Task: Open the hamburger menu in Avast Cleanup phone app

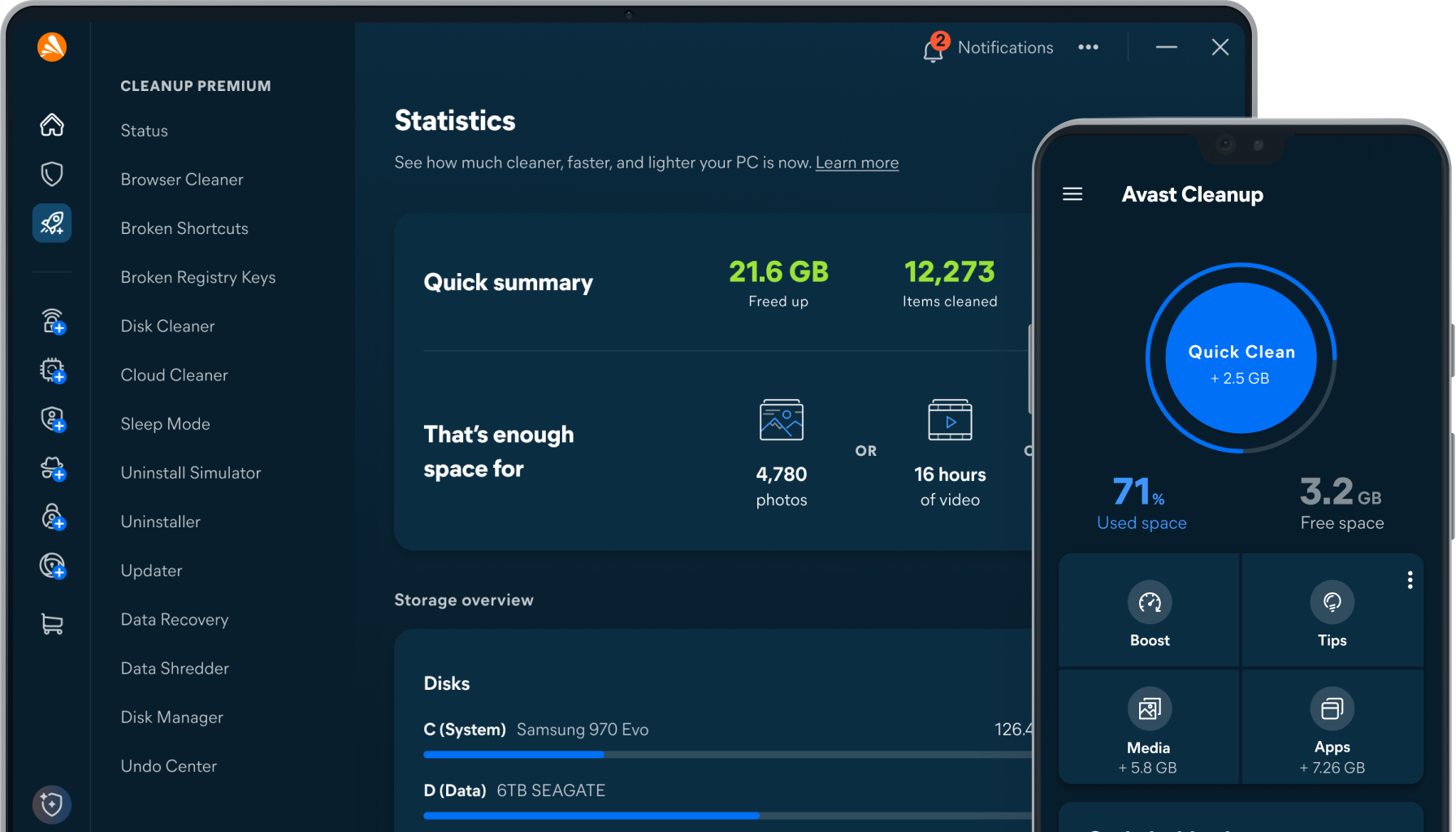Action: coord(1072,194)
